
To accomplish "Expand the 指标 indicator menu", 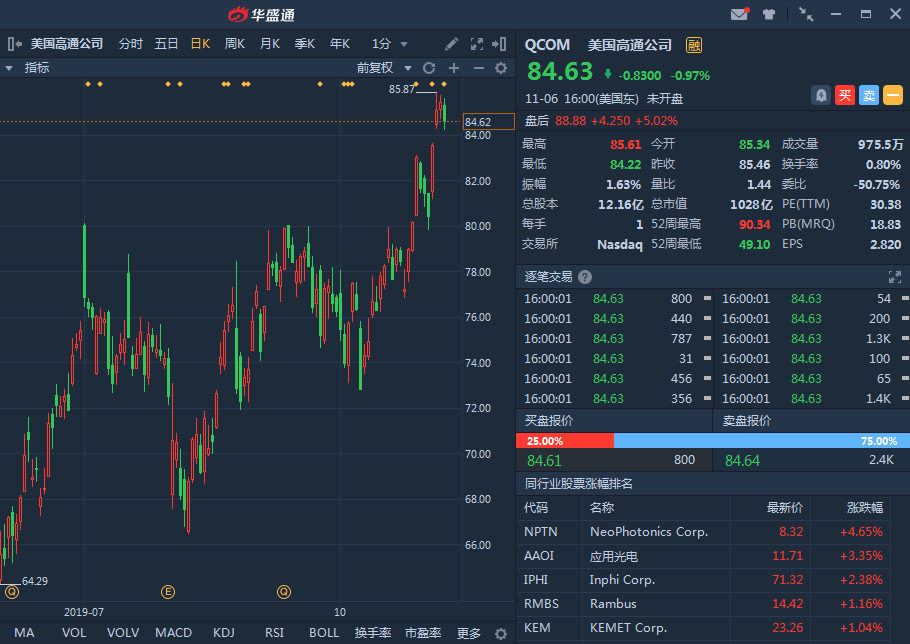I will [28, 68].
